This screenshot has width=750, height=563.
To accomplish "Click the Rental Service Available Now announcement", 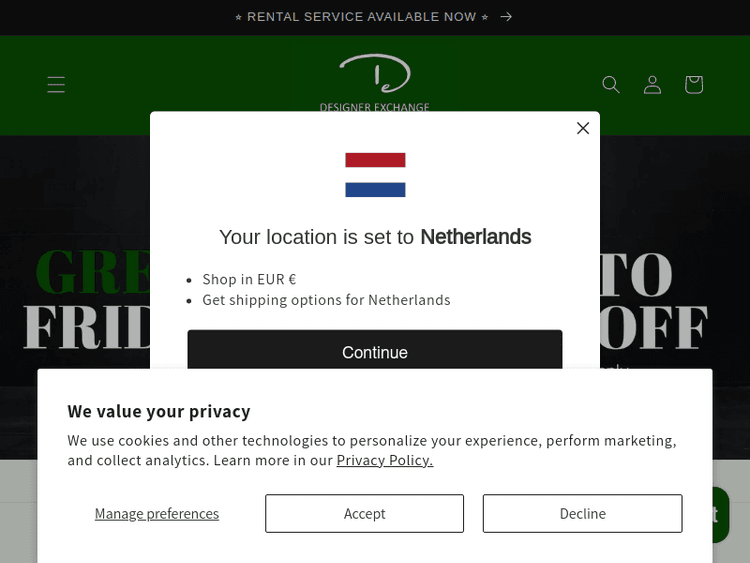I will click(x=361, y=17).
